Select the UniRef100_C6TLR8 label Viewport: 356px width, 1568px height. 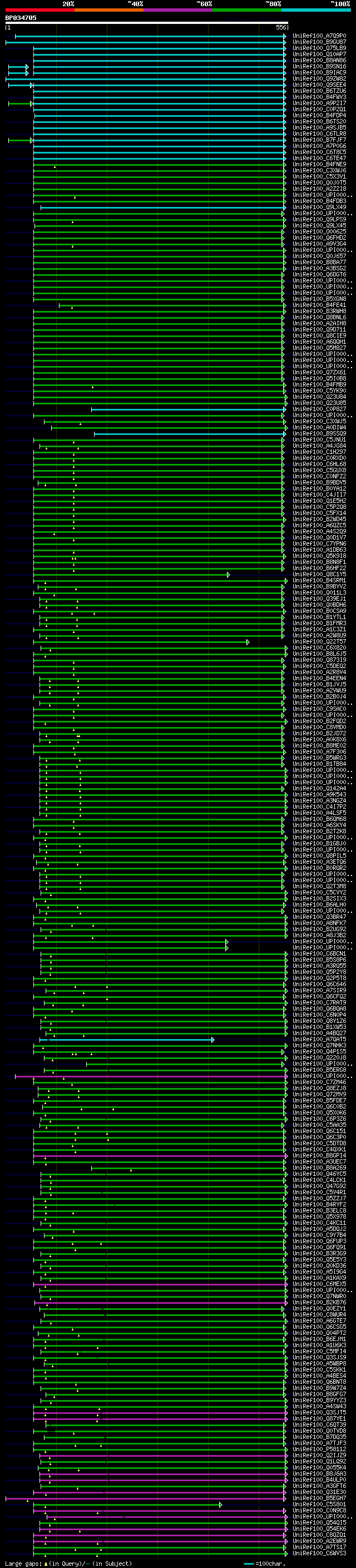coord(319,134)
